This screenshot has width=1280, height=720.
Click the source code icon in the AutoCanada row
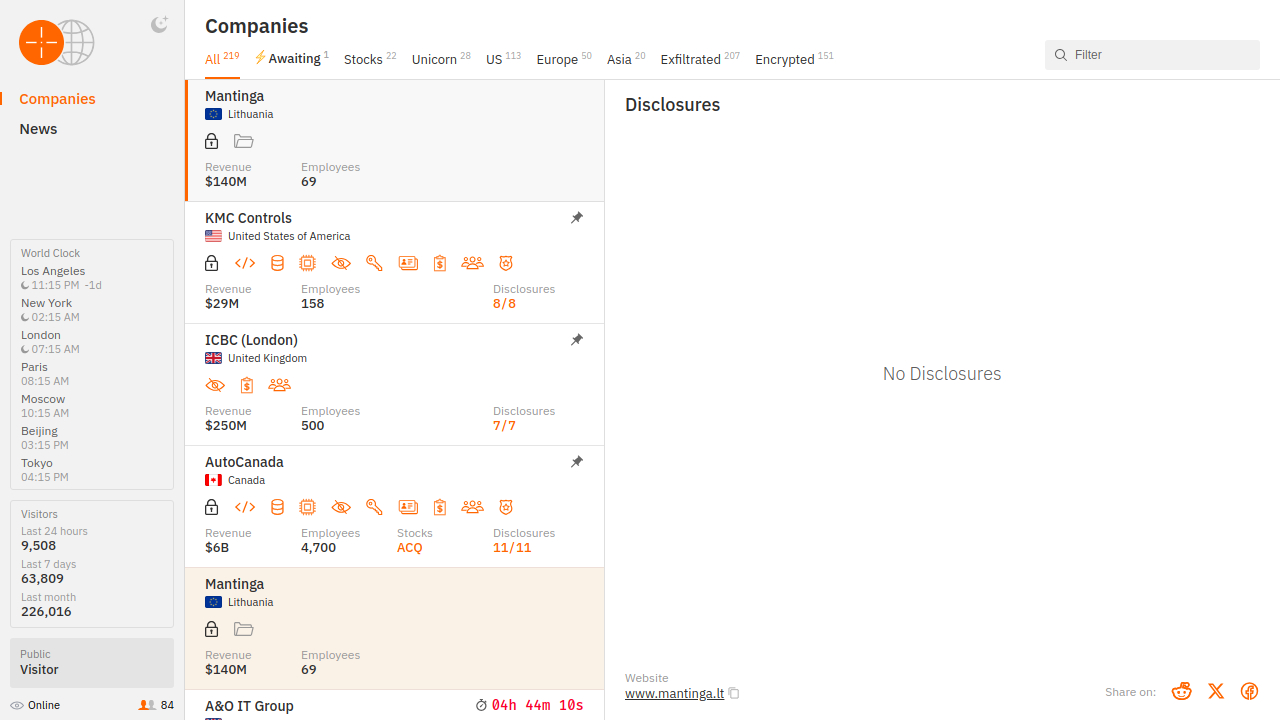[245, 507]
